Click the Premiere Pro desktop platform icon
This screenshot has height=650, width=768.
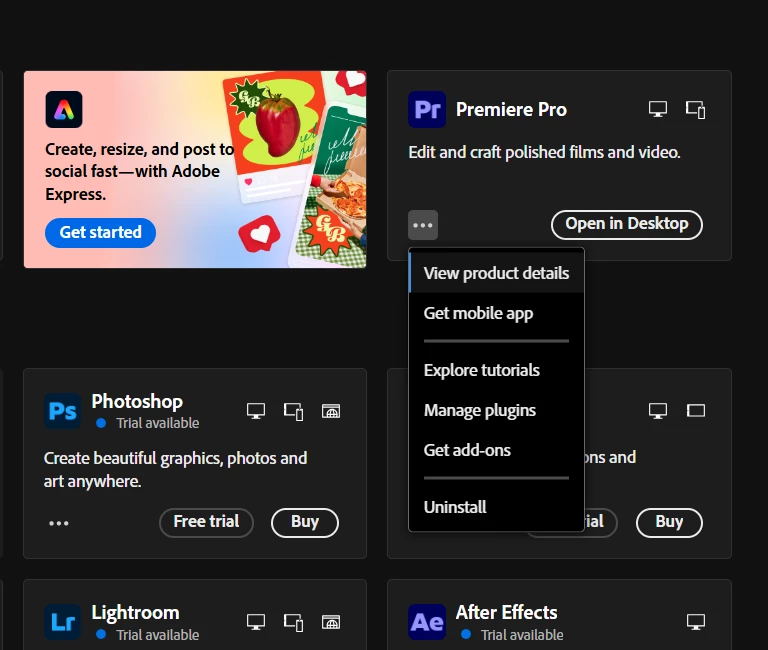[658, 109]
